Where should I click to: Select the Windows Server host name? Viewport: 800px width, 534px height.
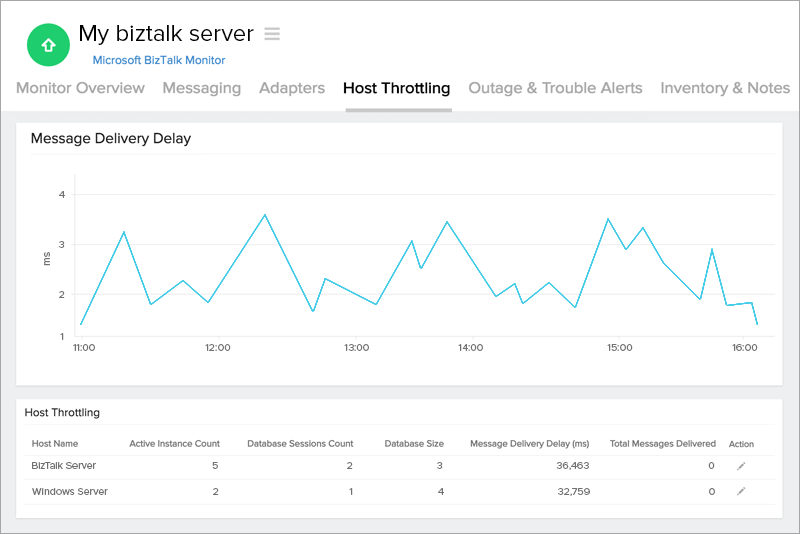70,491
